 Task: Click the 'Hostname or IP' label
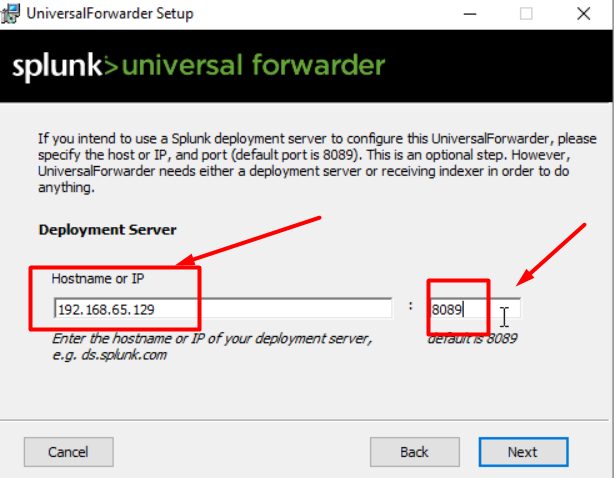coord(98,278)
